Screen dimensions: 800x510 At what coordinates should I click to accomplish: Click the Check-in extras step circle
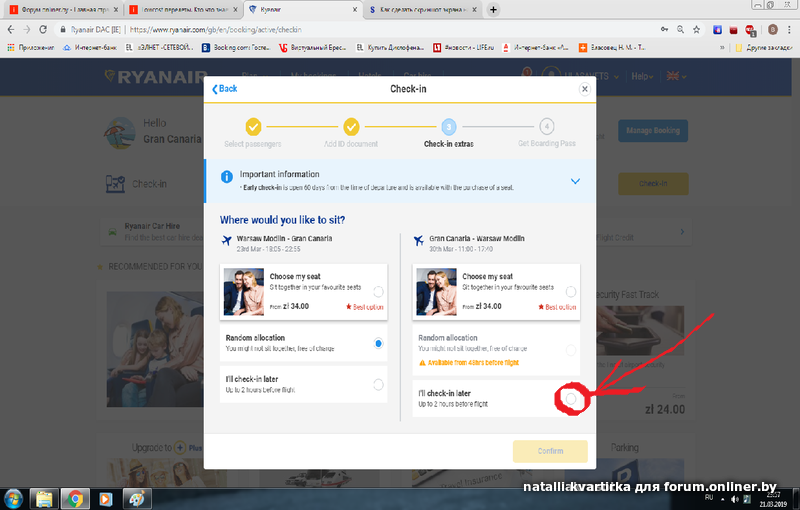coord(449,126)
